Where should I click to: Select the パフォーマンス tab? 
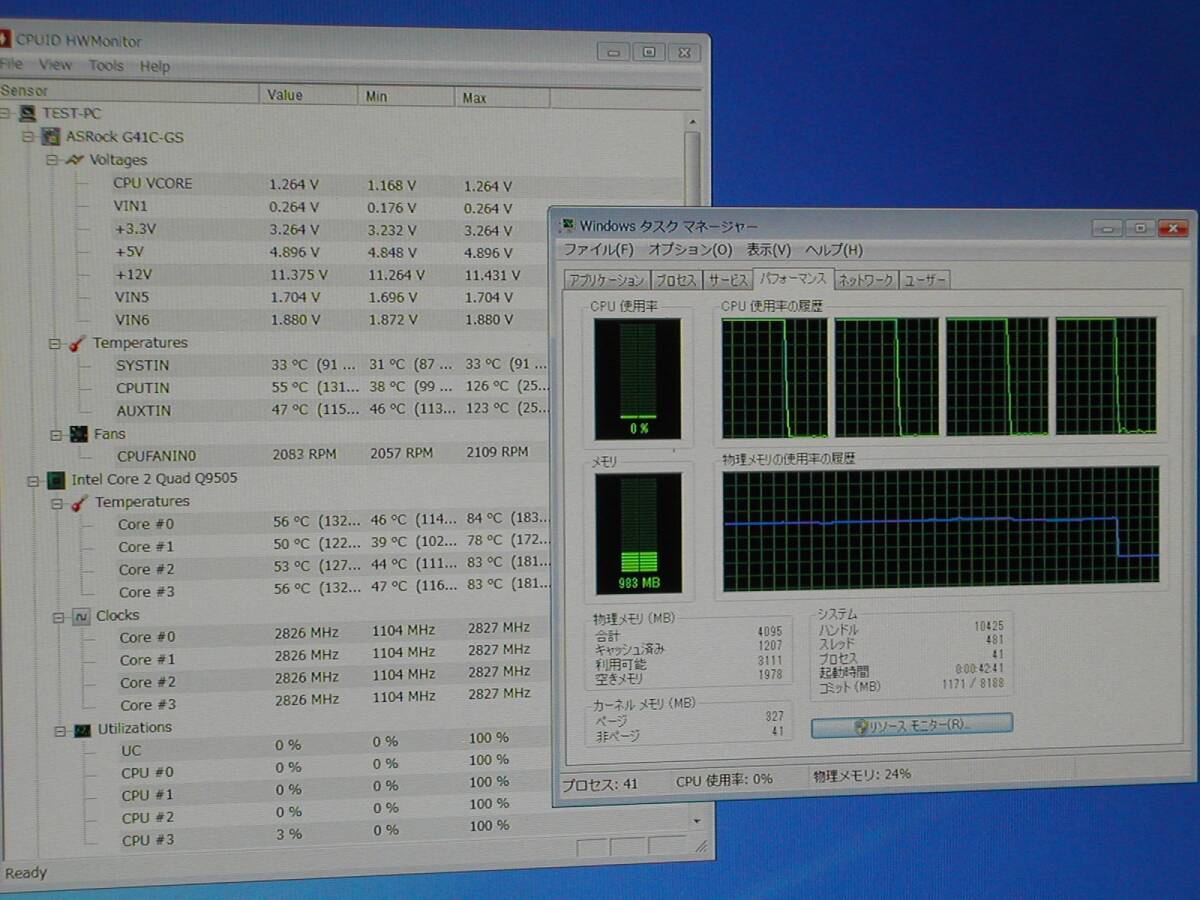[792, 279]
